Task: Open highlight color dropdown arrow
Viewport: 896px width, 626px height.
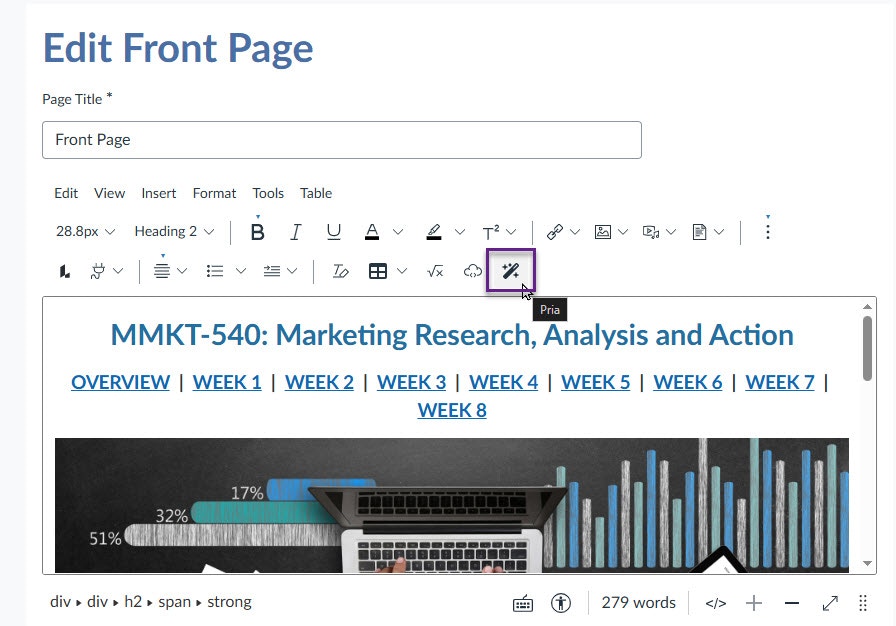Action: (459, 232)
